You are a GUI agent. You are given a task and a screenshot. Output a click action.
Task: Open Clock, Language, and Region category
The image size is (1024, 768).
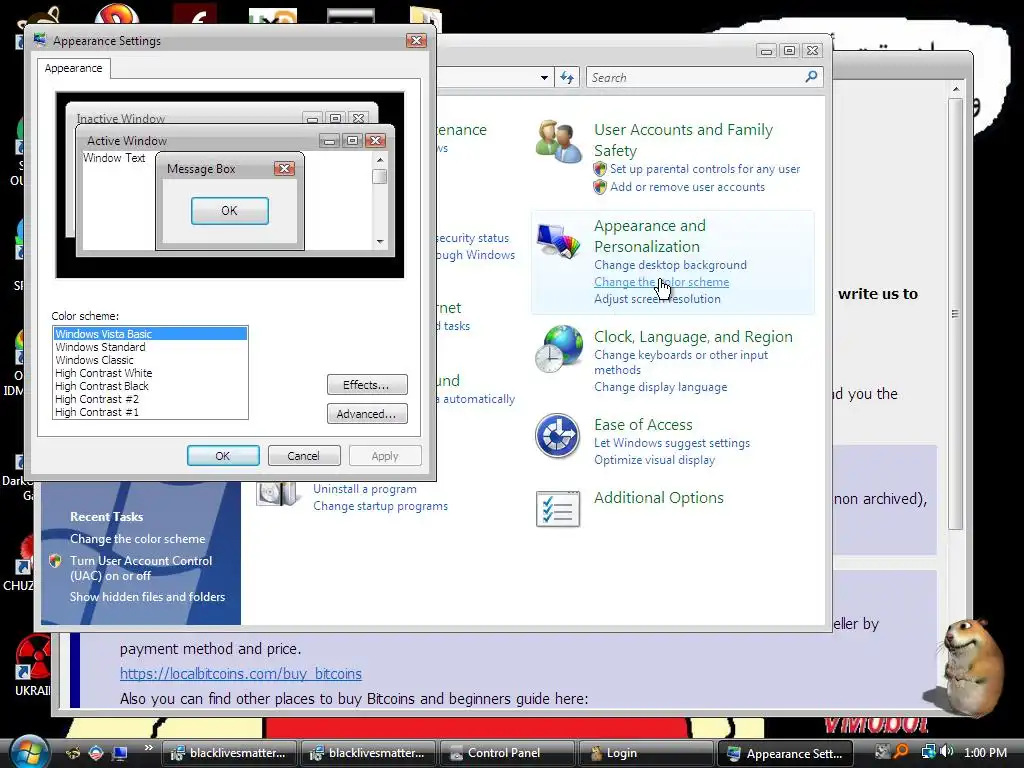coord(693,337)
